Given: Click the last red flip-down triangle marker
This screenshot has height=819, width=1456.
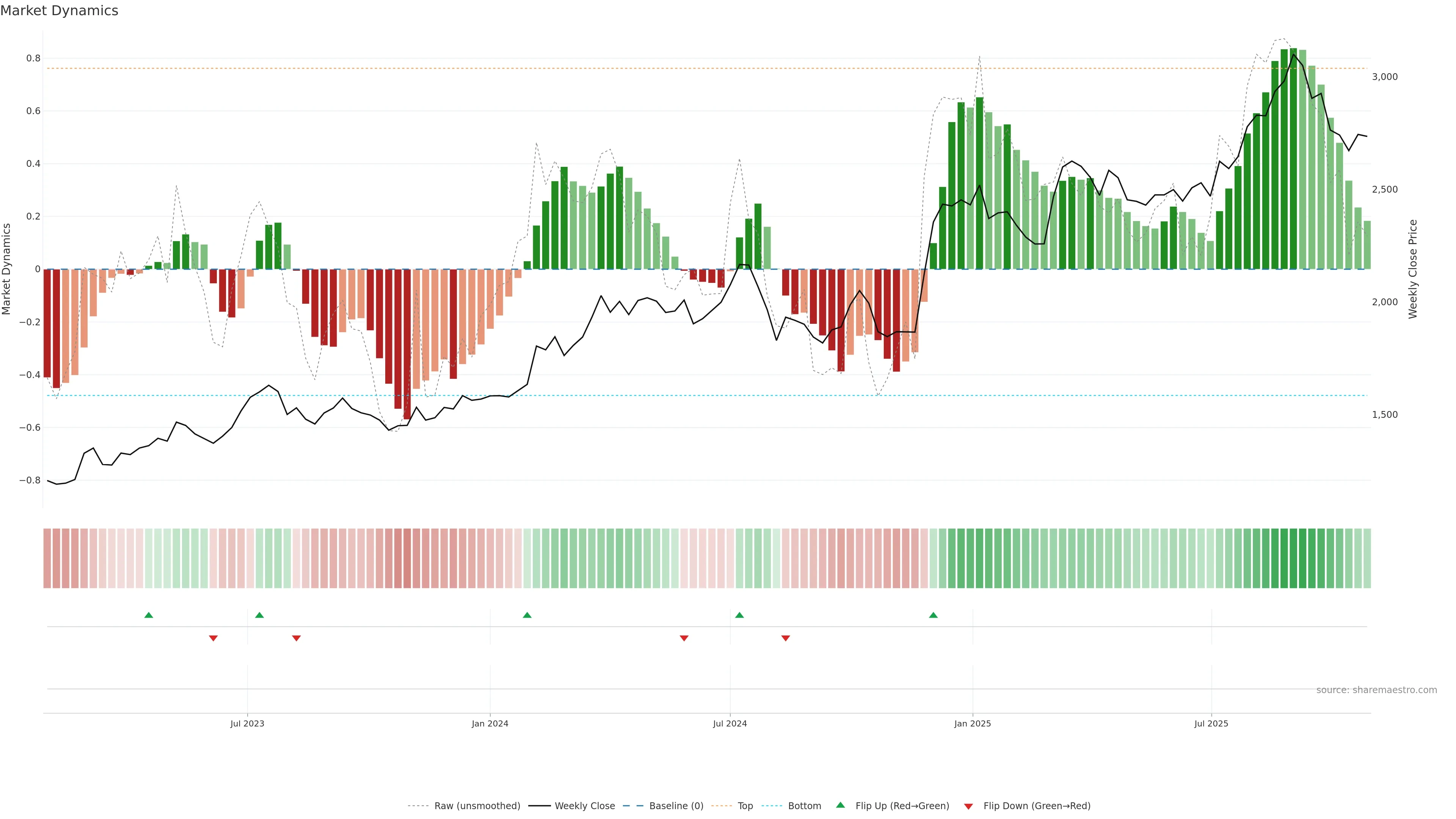Looking at the screenshot, I should (x=785, y=638).
